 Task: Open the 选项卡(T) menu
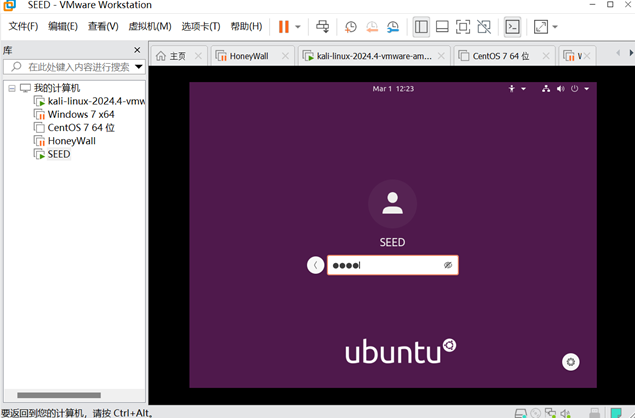tap(201, 27)
